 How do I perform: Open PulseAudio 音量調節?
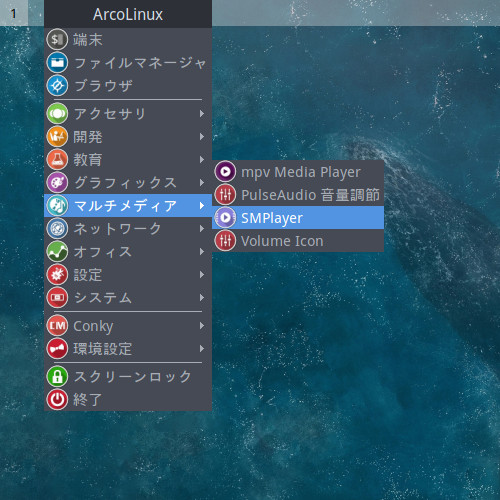coord(298,195)
